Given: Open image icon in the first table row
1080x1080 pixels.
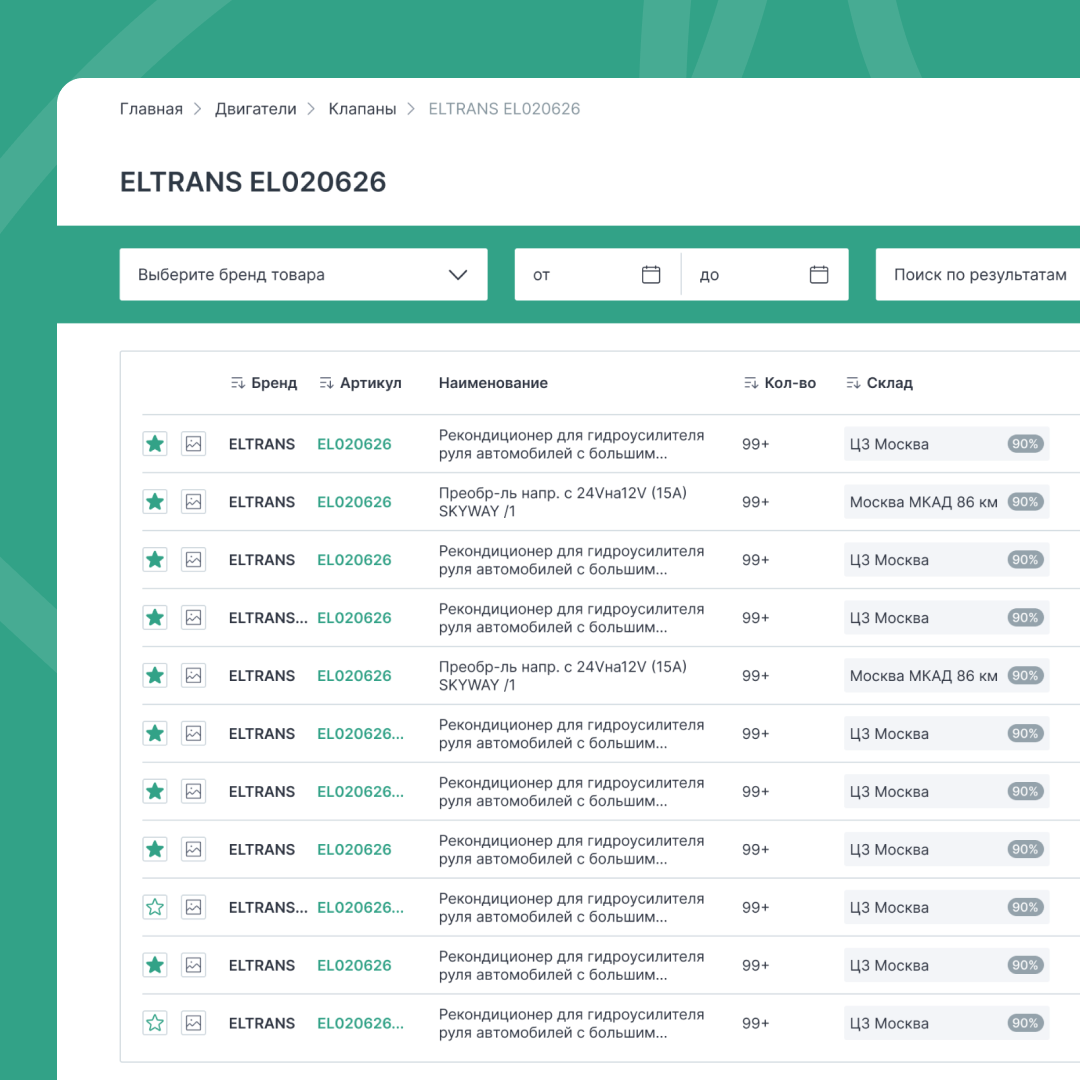Looking at the screenshot, I should coord(194,444).
